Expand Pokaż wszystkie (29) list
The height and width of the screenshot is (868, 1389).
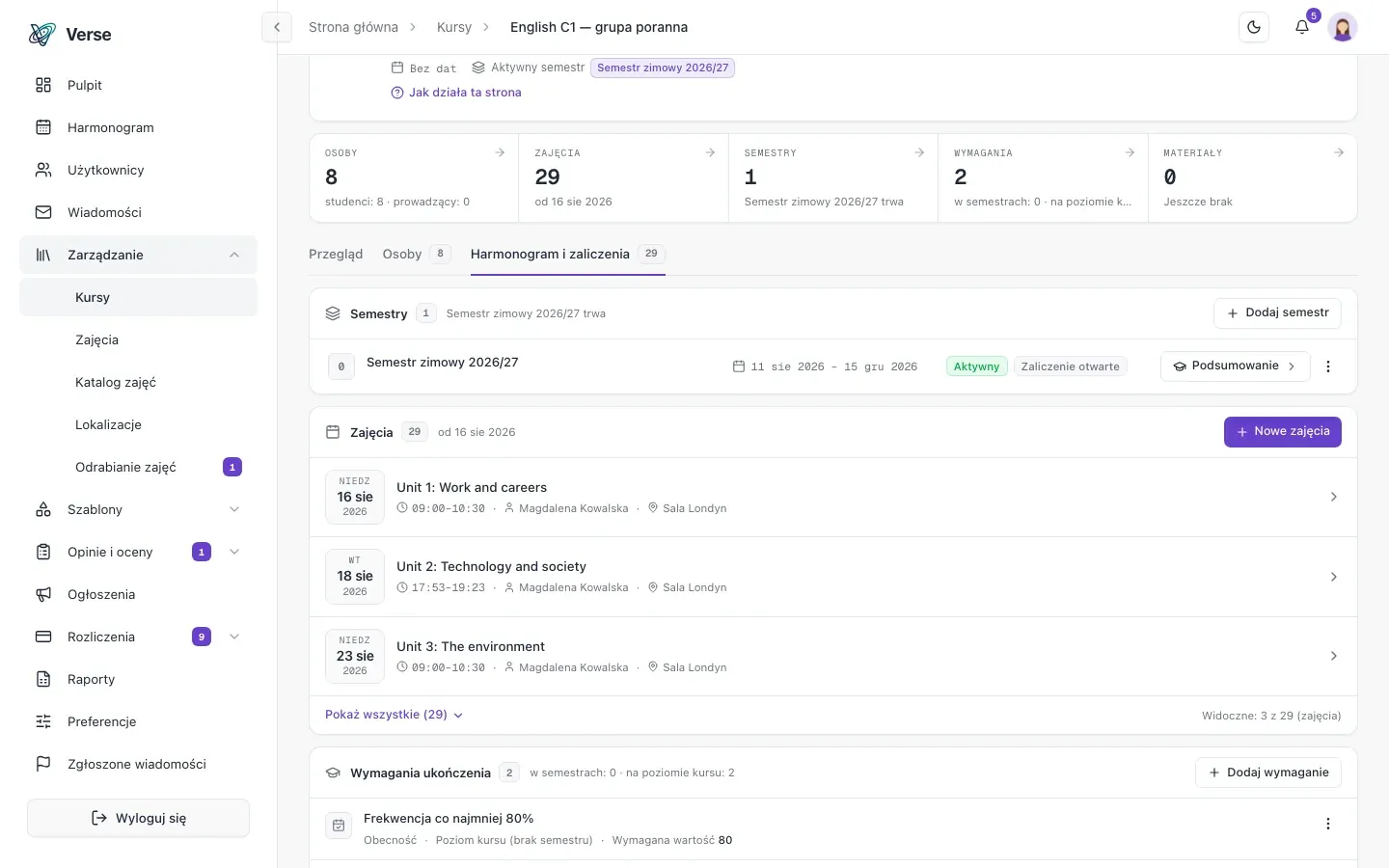pyautogui.click(x=394, y=715)
